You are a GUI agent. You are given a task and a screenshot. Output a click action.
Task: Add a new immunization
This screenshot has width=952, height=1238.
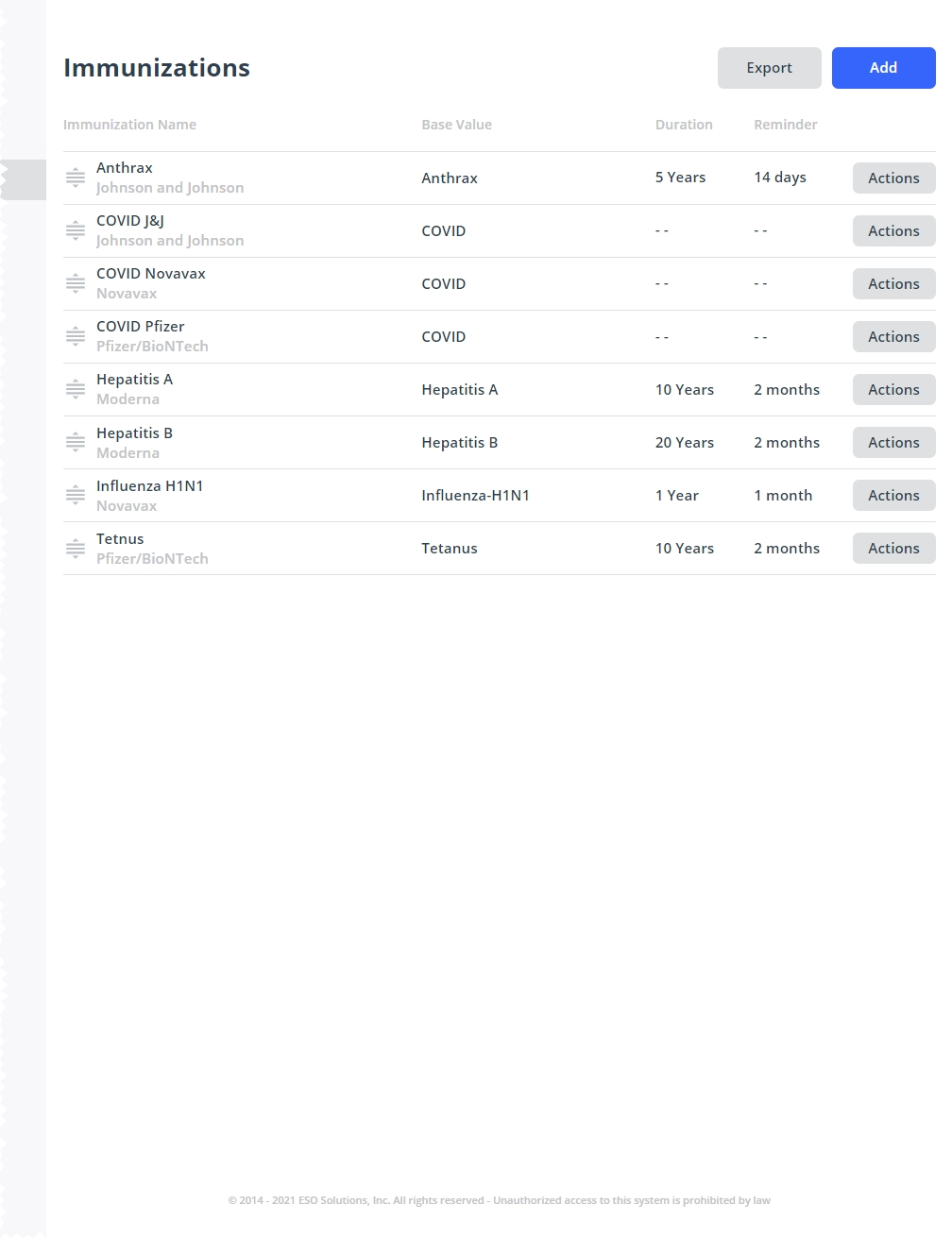tap(884, 68)
